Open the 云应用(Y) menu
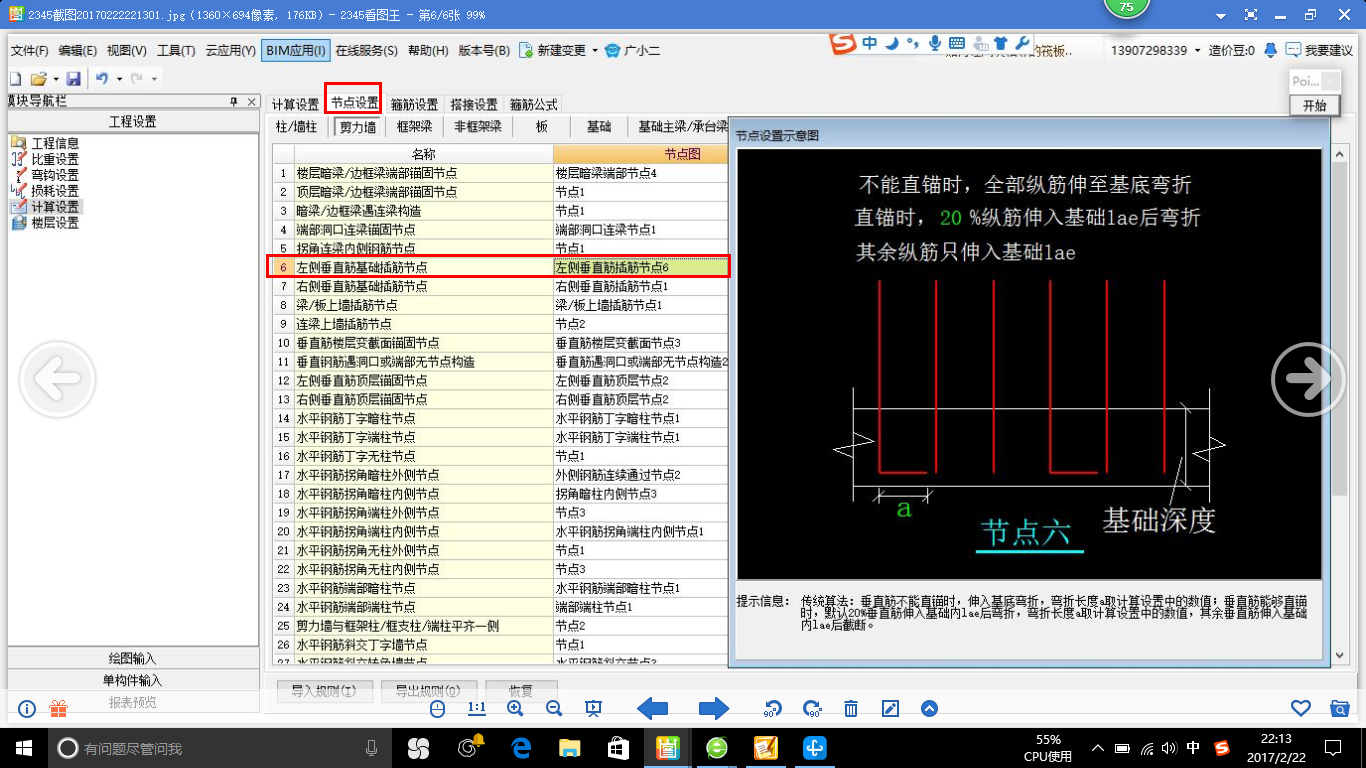Screen dimensions: 1366x768 (x=231, y=51)
